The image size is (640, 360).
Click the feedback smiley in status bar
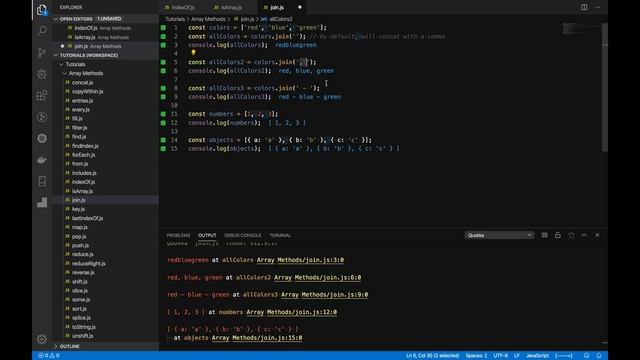587,356
